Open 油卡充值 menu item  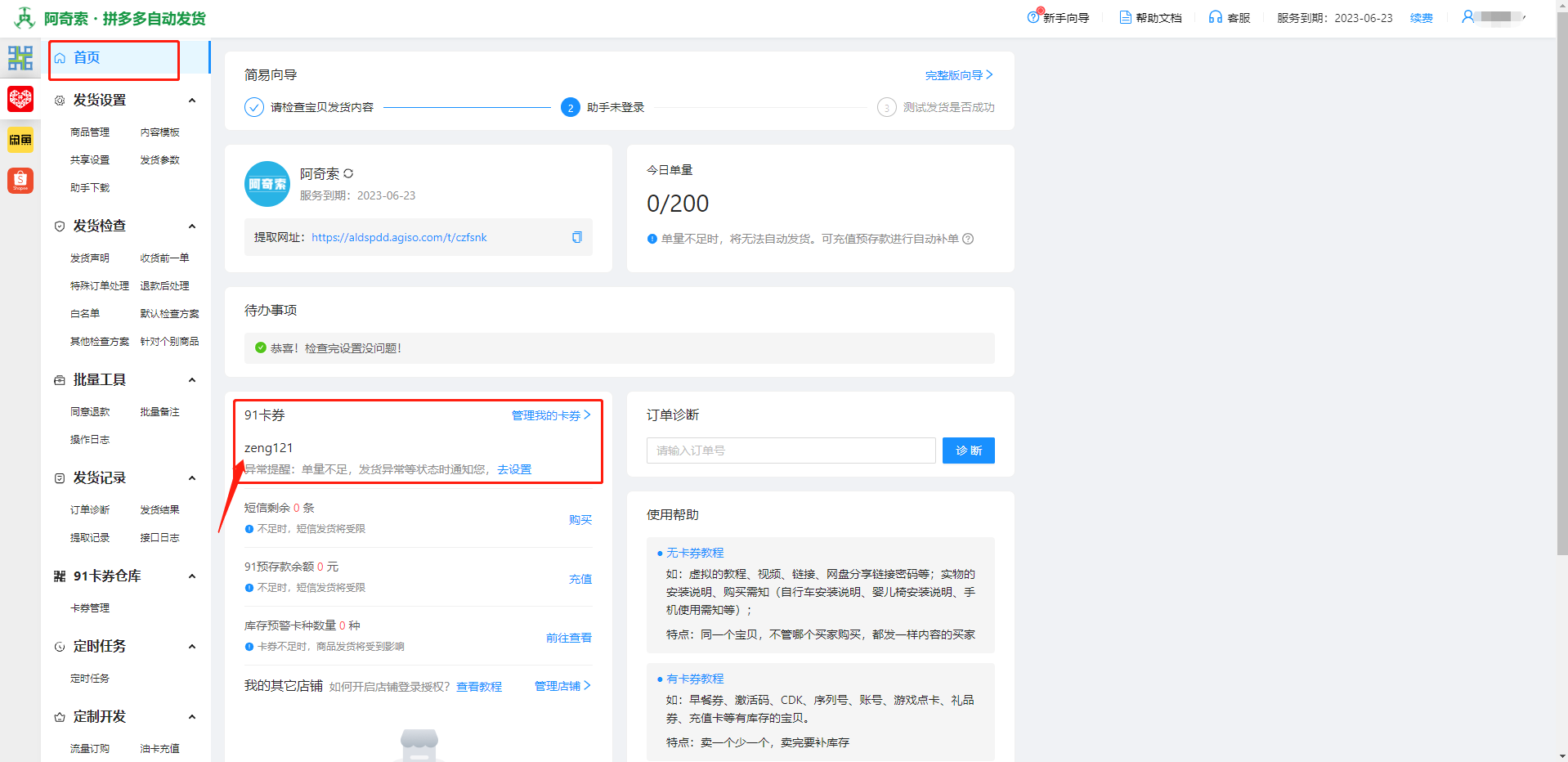pyautogui.click(x=159, y=748)
